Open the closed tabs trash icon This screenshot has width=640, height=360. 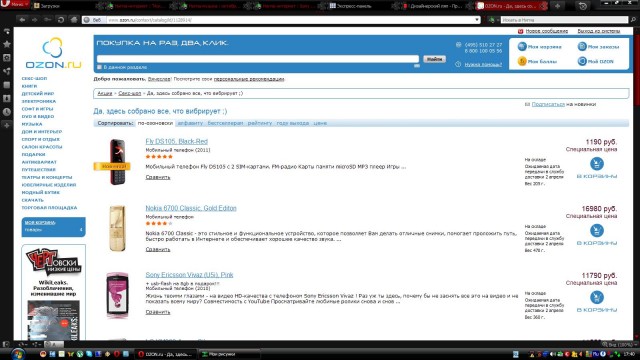pyautogui.click(x=583, y=6)
